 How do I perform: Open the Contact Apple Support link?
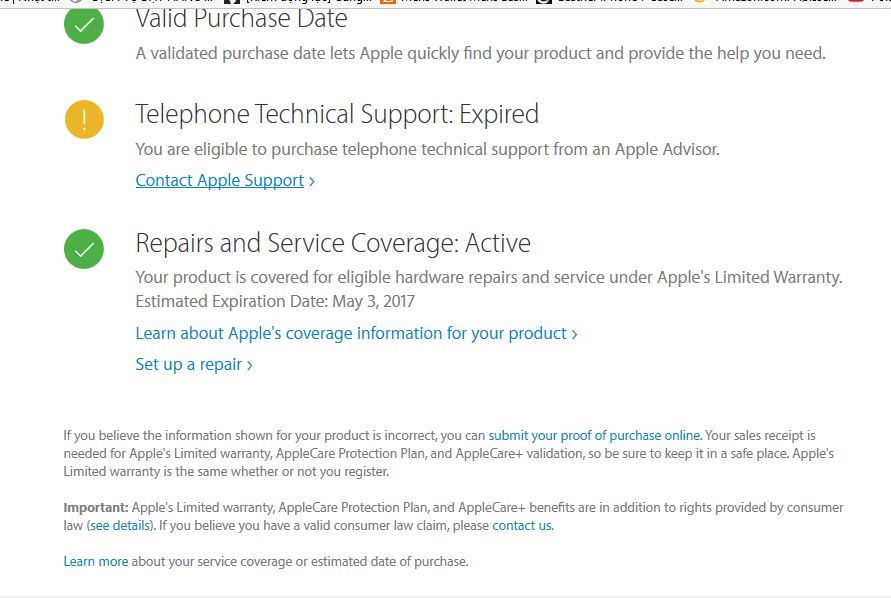[220, 180]
